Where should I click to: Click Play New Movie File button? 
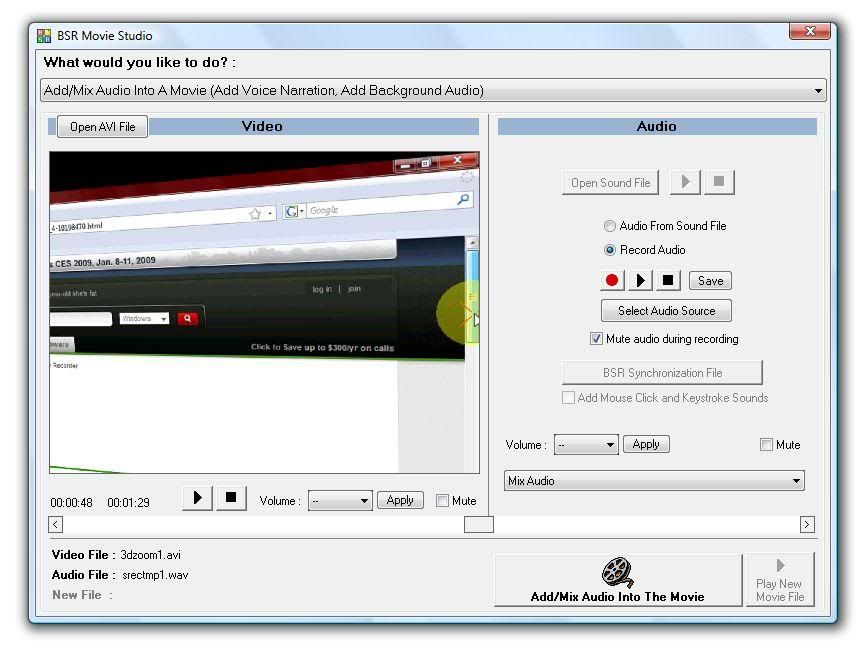[x=780, y=580]
